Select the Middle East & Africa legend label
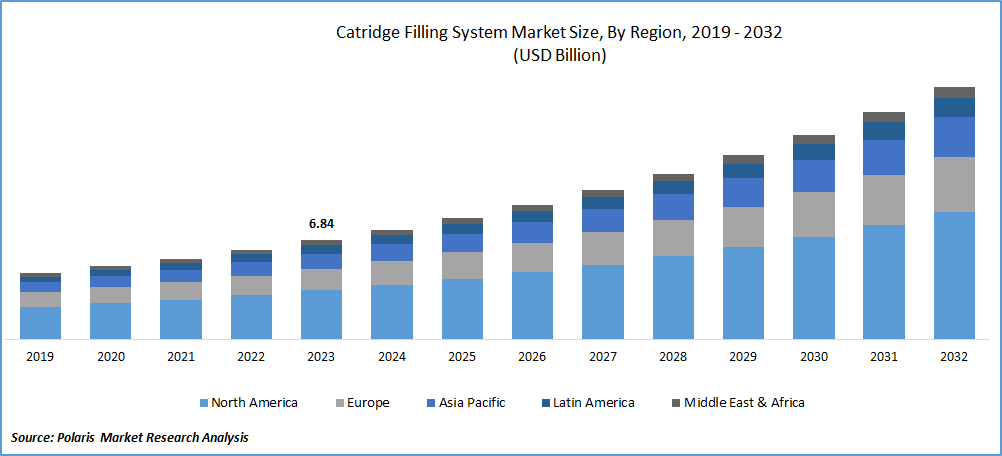 click(x=744, y=403)
